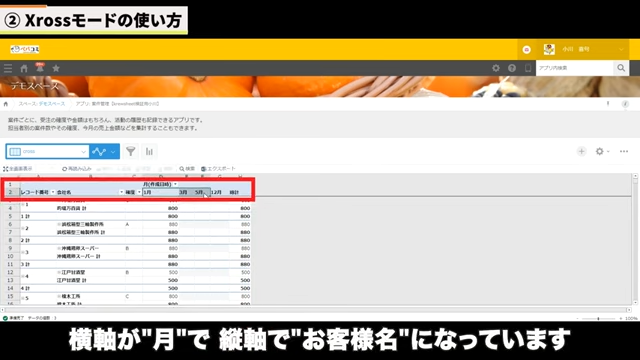Open the 月(作成日時) column field dropdown
This screenshot has width=640, height=360.
click(176, 184)
